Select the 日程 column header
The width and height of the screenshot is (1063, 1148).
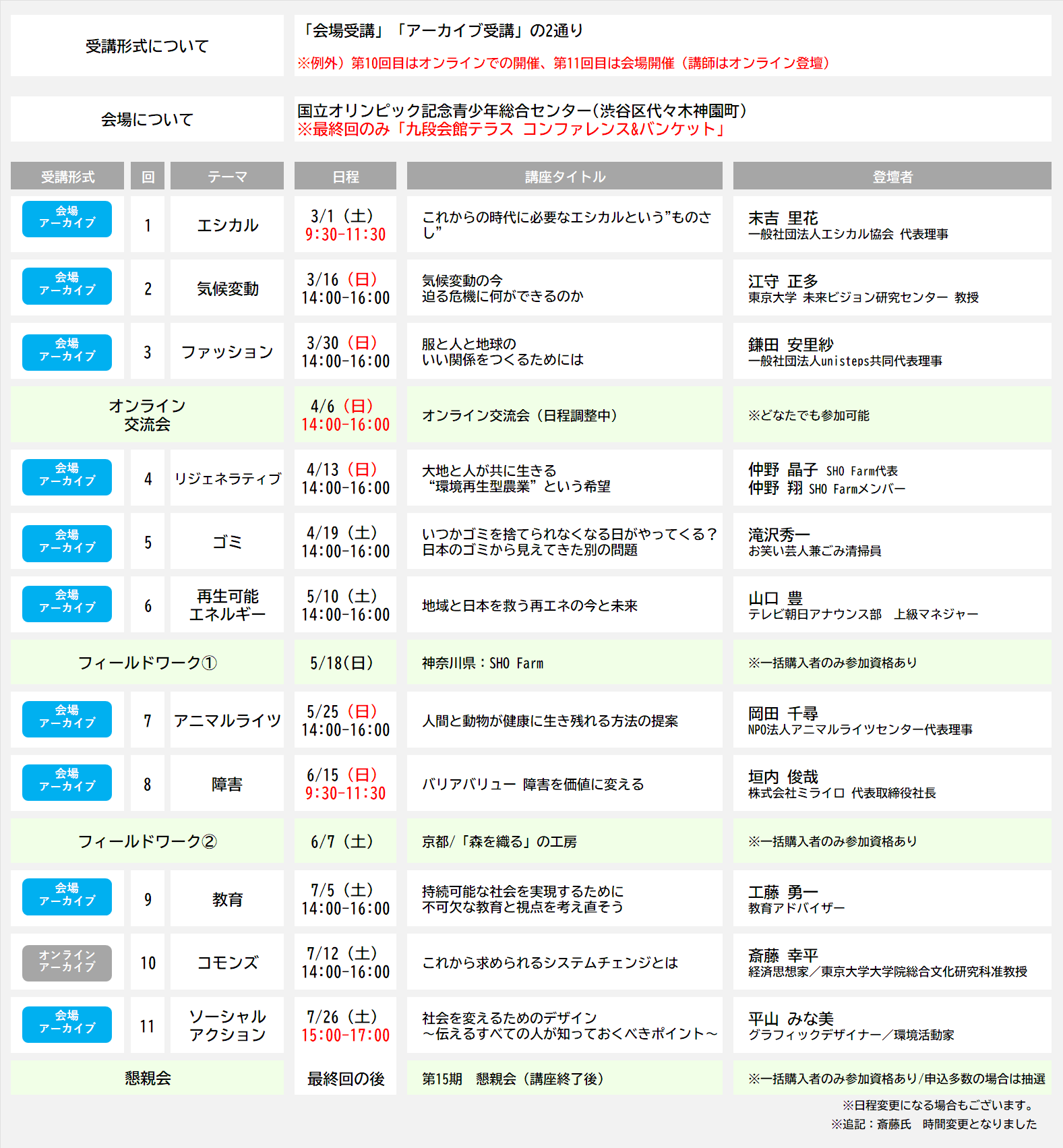coord(345,176)
